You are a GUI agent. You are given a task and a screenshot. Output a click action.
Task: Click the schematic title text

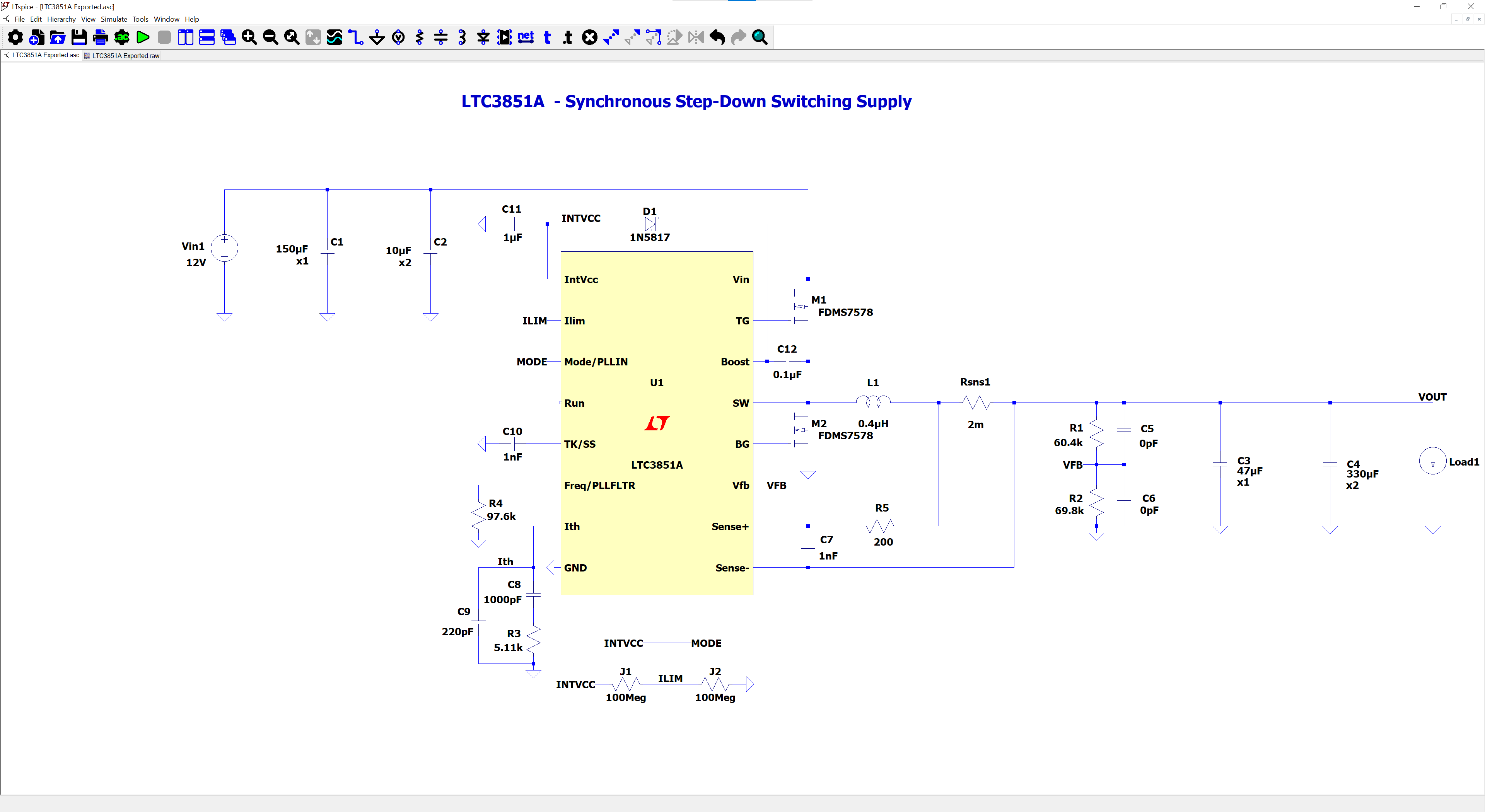[686, 101]
